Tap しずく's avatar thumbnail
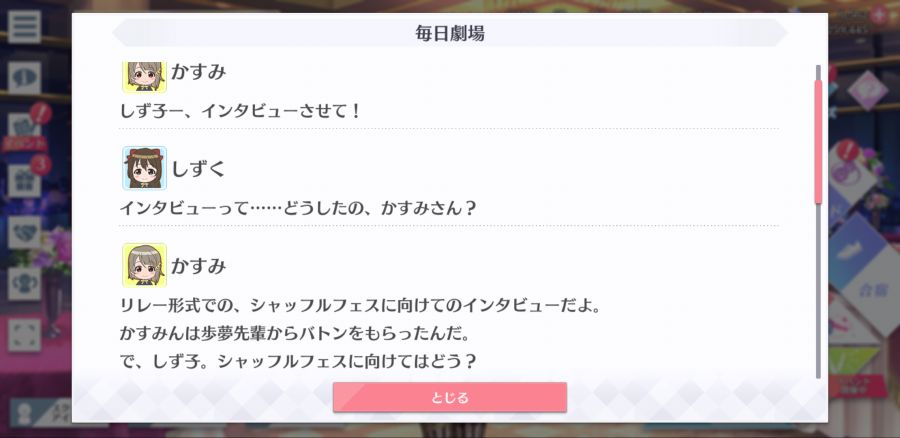The image size is (900, 438). coord(145,168)
